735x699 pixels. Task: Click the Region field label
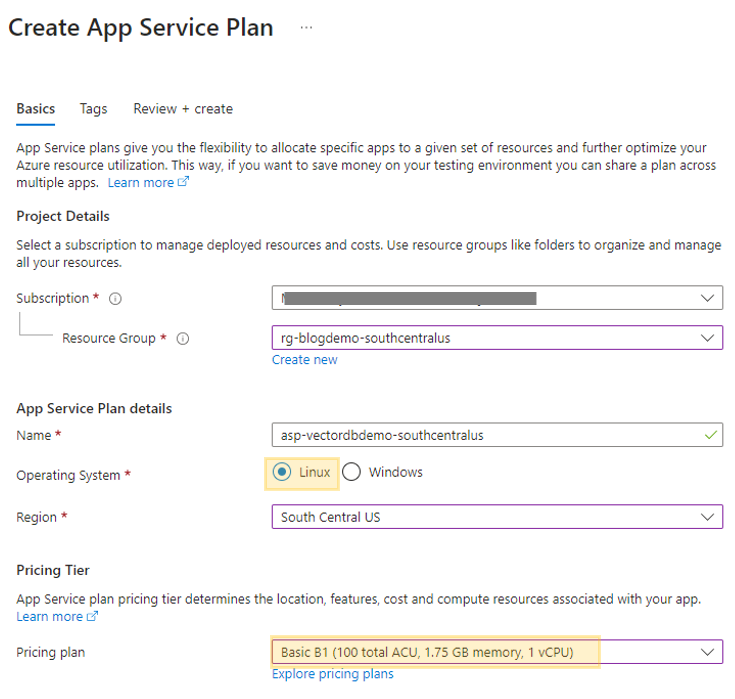click(37, 517)
